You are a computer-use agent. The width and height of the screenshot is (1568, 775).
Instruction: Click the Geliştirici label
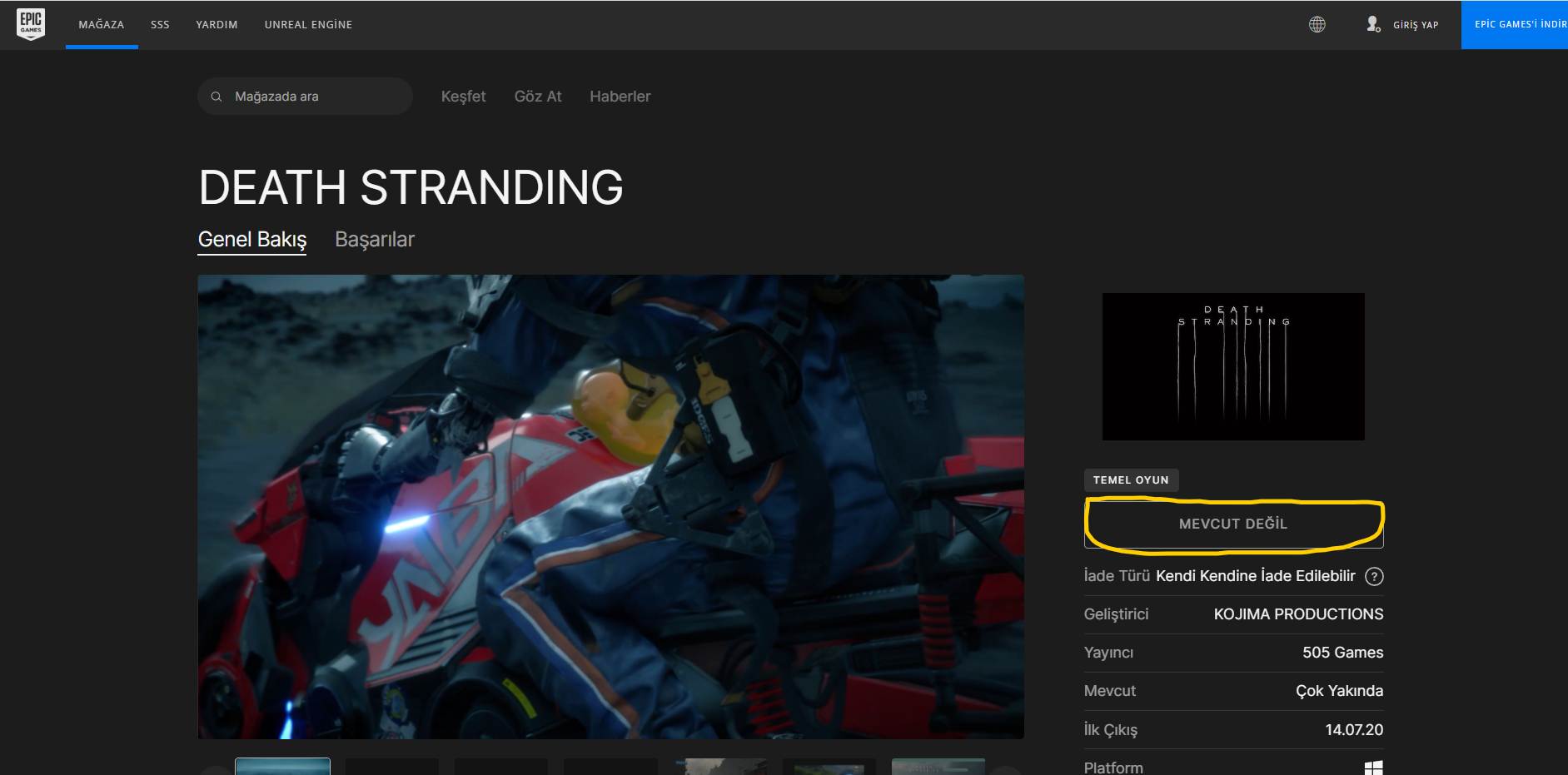click(x=1116, y=614)
